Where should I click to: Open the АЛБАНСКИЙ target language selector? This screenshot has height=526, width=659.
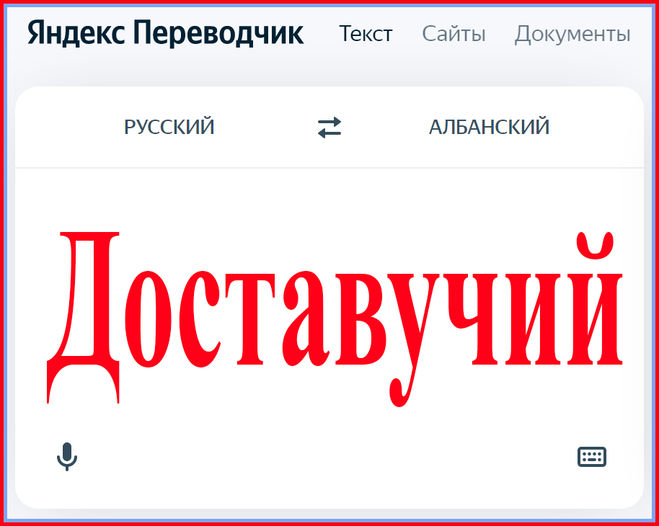point(489,127)
